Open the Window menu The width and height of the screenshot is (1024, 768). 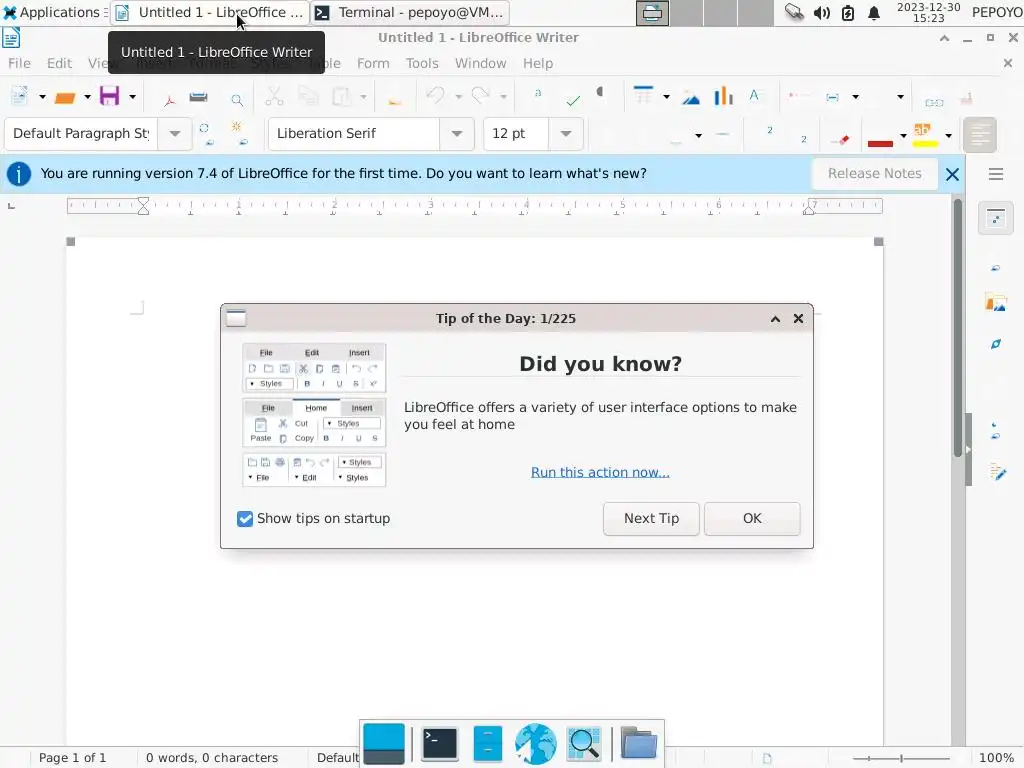(481, 63)
